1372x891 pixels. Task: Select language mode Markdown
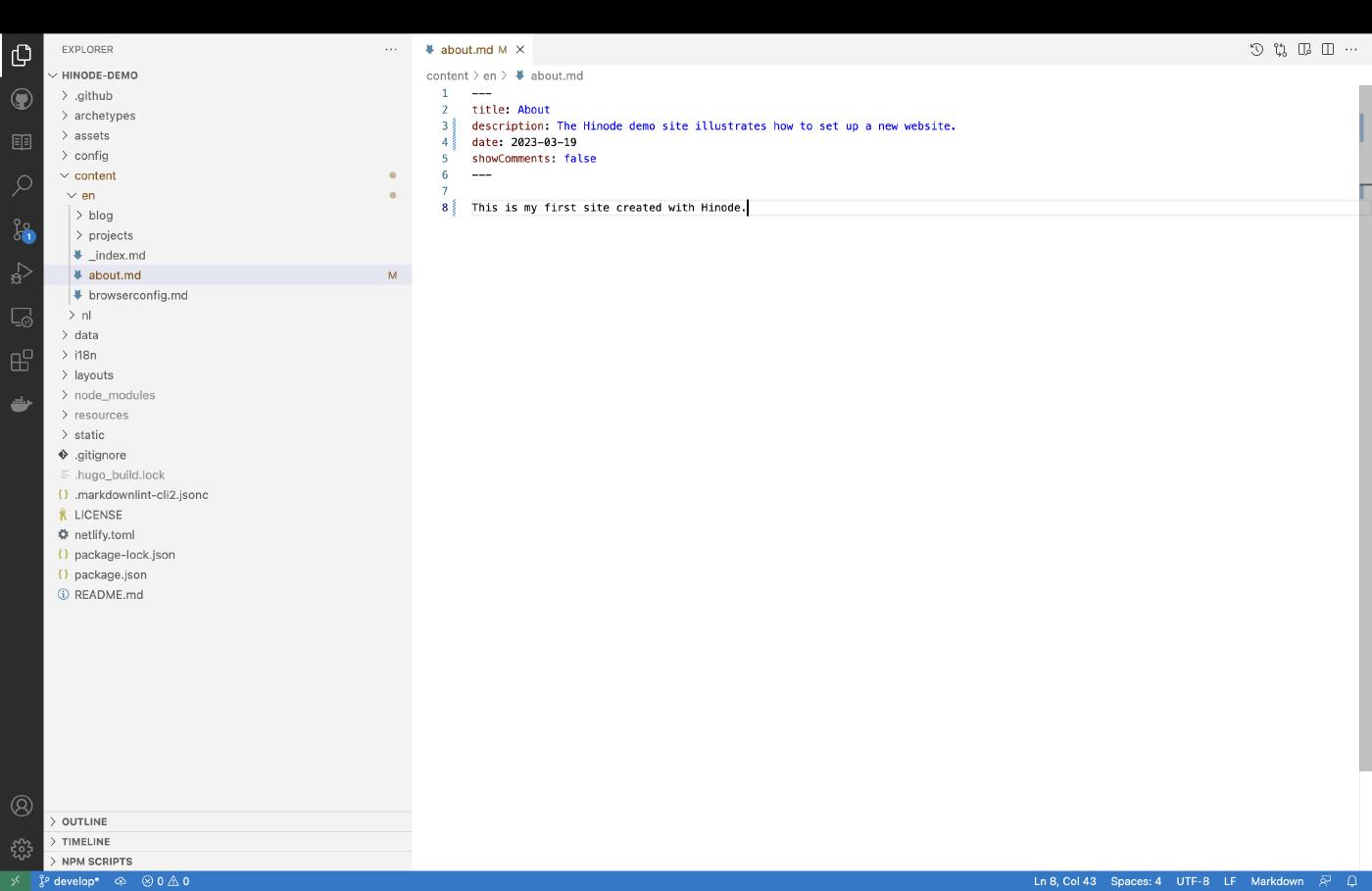[x=1277, y=881]
